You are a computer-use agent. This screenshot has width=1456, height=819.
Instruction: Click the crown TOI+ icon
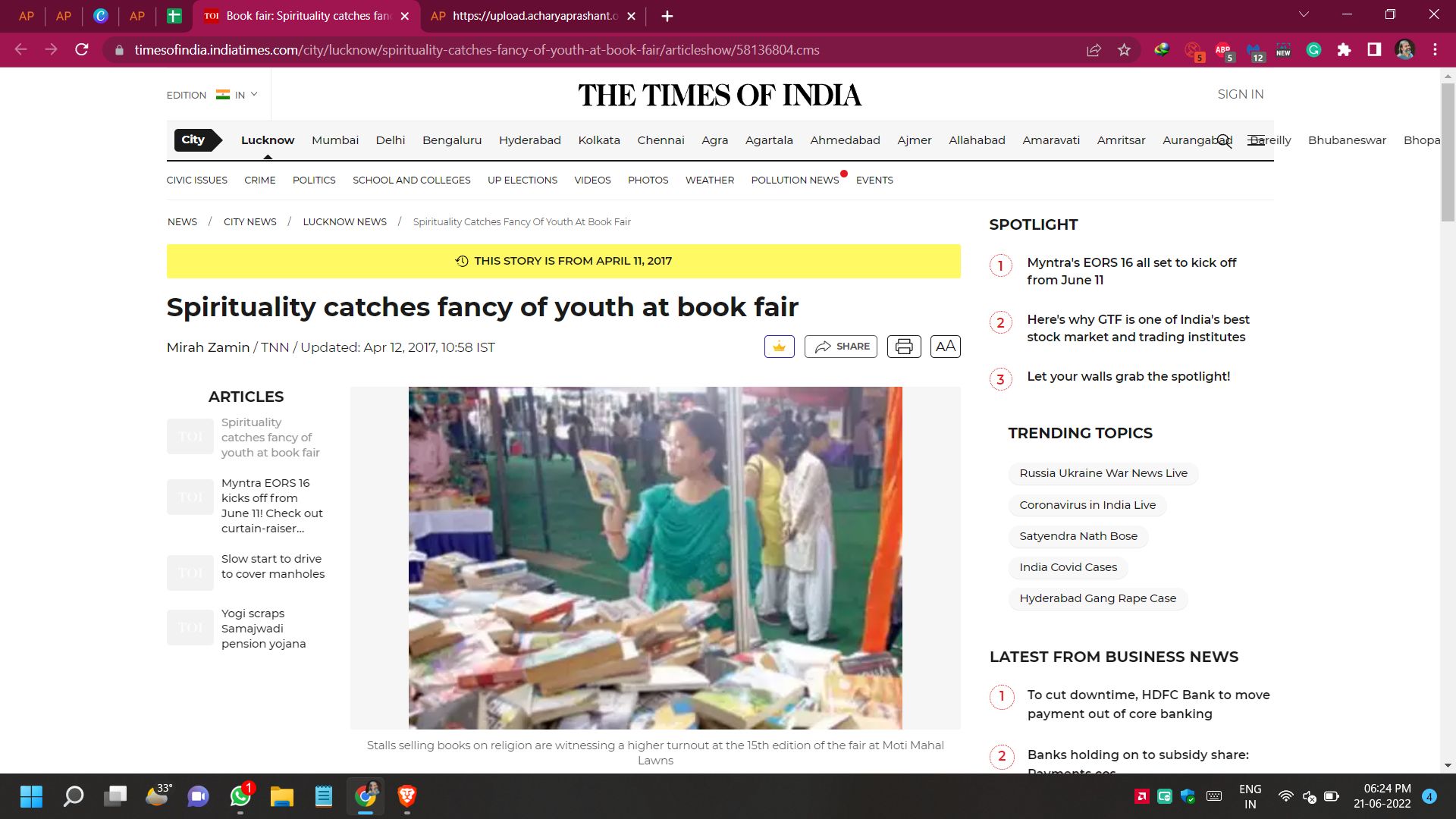[x=779, y=347]
